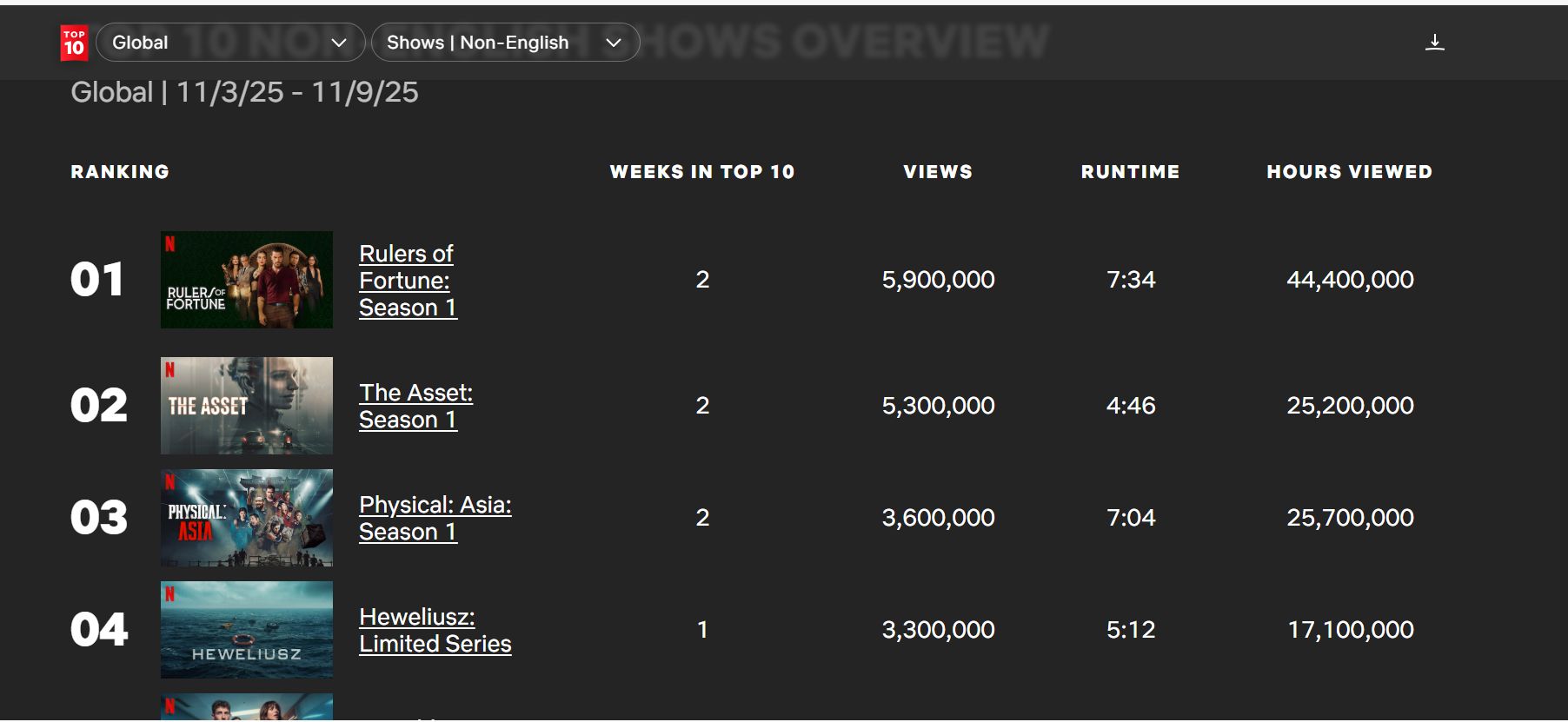The width and height of the screenshot is (1568, 722).
Task: Click the Ranking column header
Action: (120, 172)
